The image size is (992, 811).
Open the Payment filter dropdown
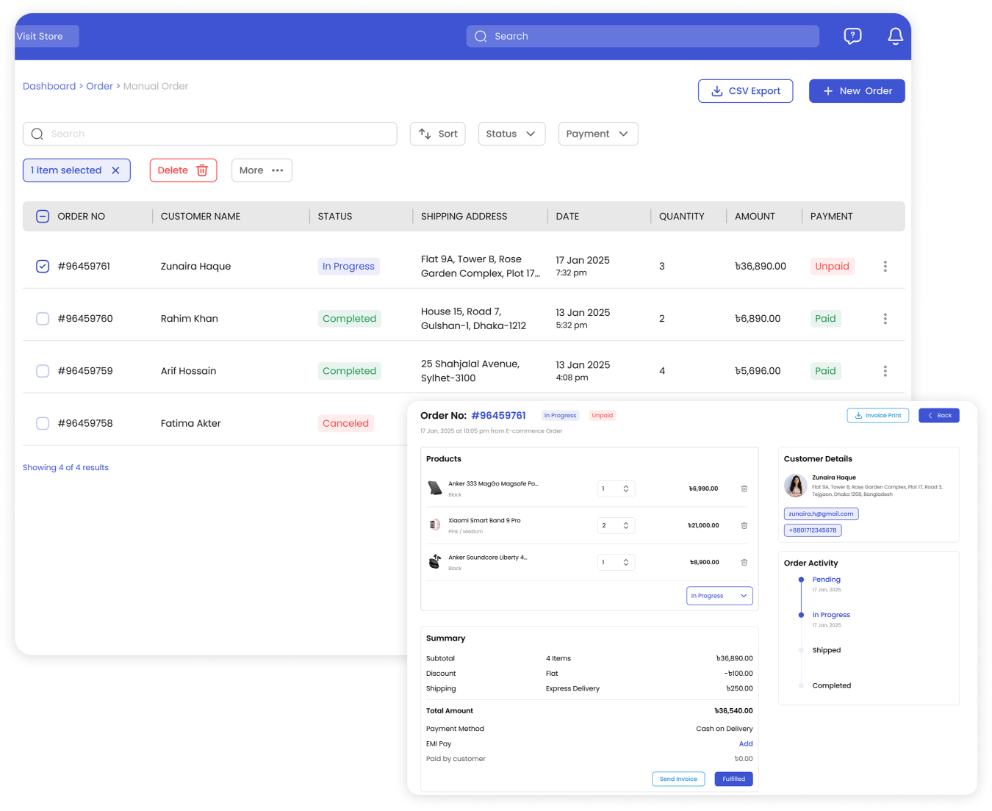click(x=598, y=133)
